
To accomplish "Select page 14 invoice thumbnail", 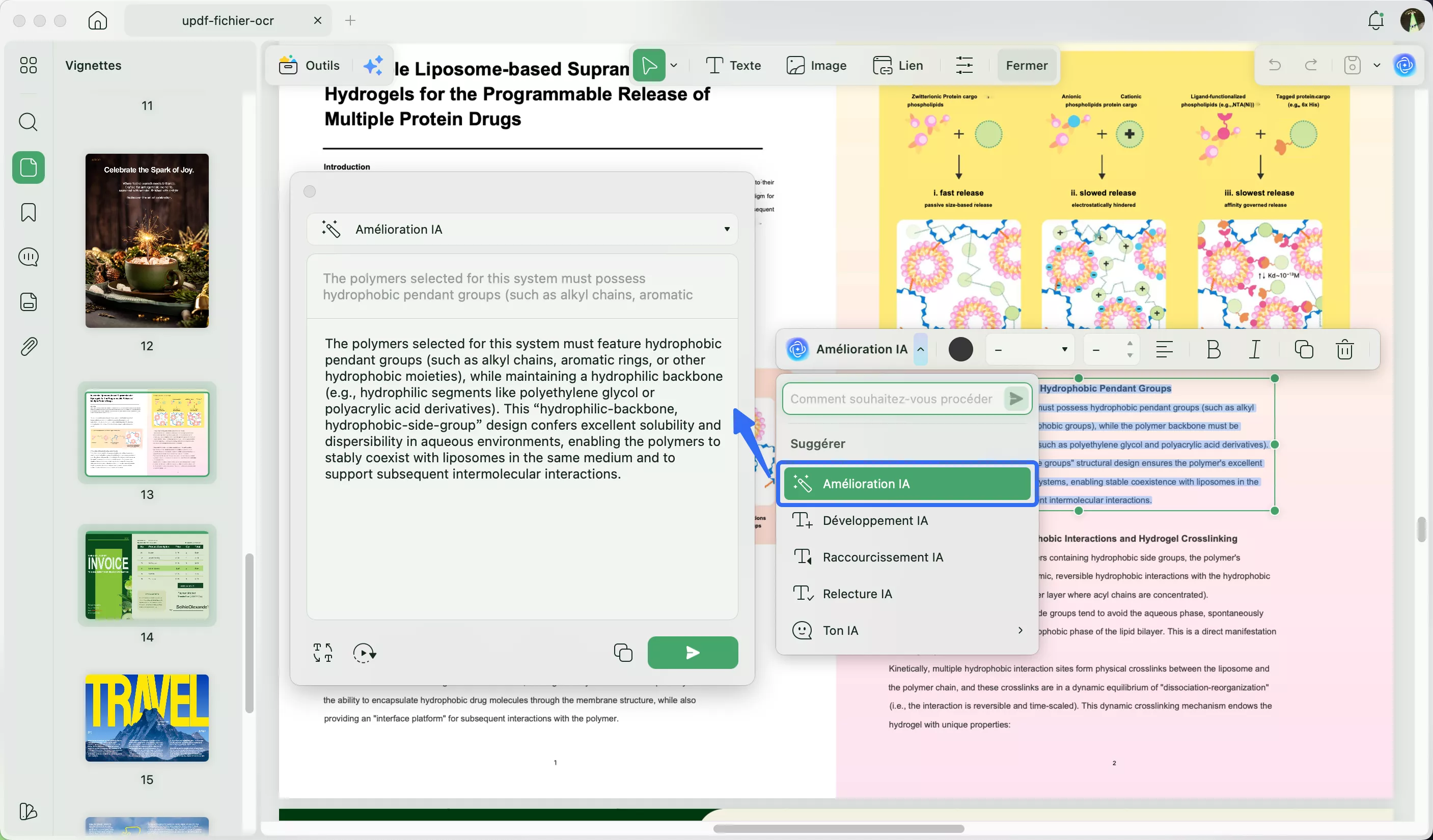I will pyautogui.click(x=147, y=575).
